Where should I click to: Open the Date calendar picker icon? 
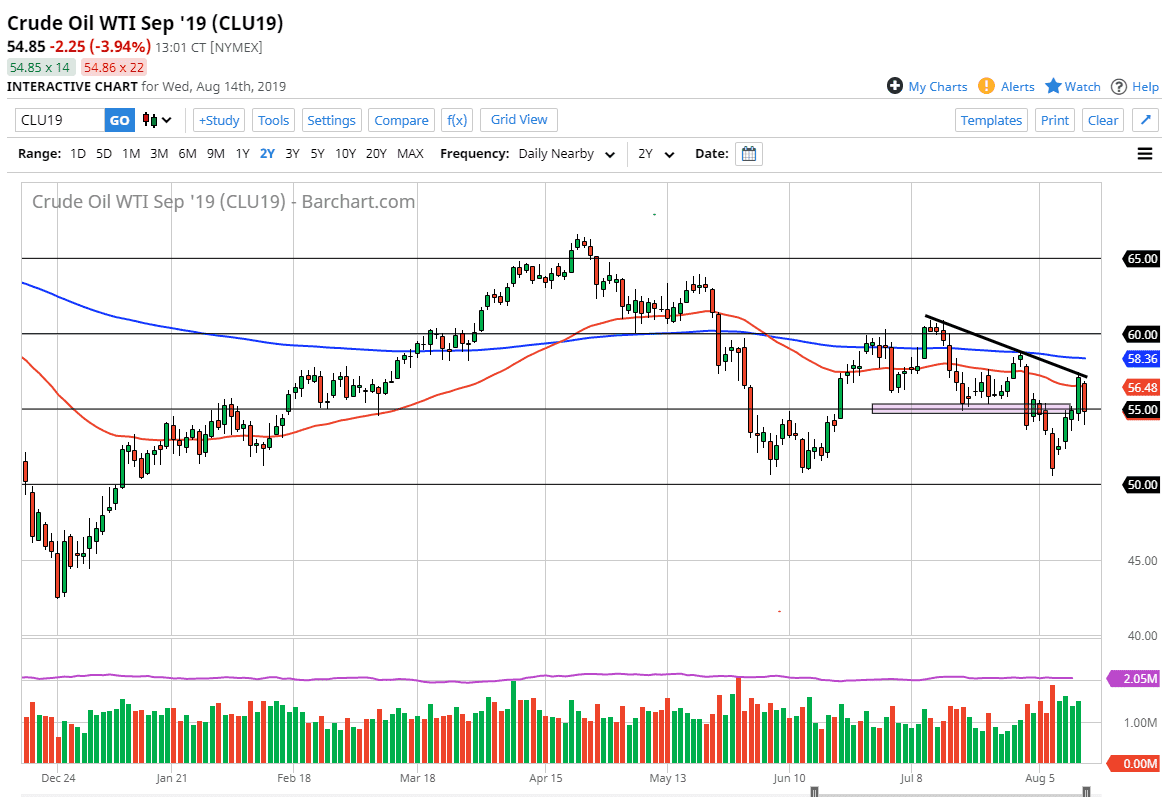tap(749, 153)
